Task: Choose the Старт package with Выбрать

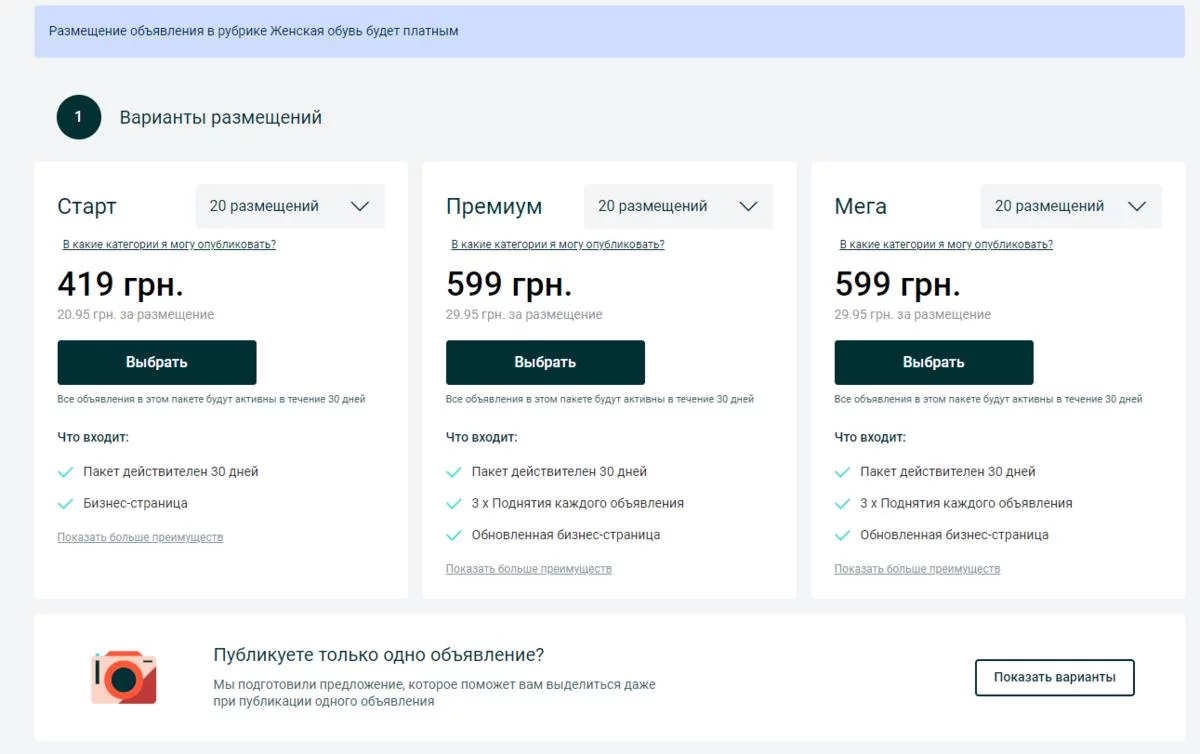Action: pos(157,362)
